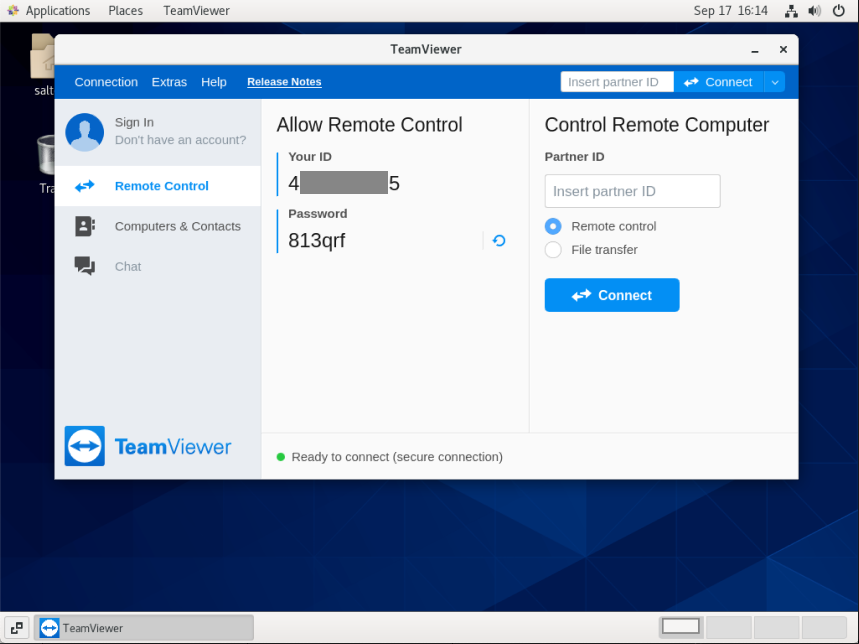Click the Partner ID input field under Control Remote Computer
Screen dimensions: 859x644
[x=632, y=191]
